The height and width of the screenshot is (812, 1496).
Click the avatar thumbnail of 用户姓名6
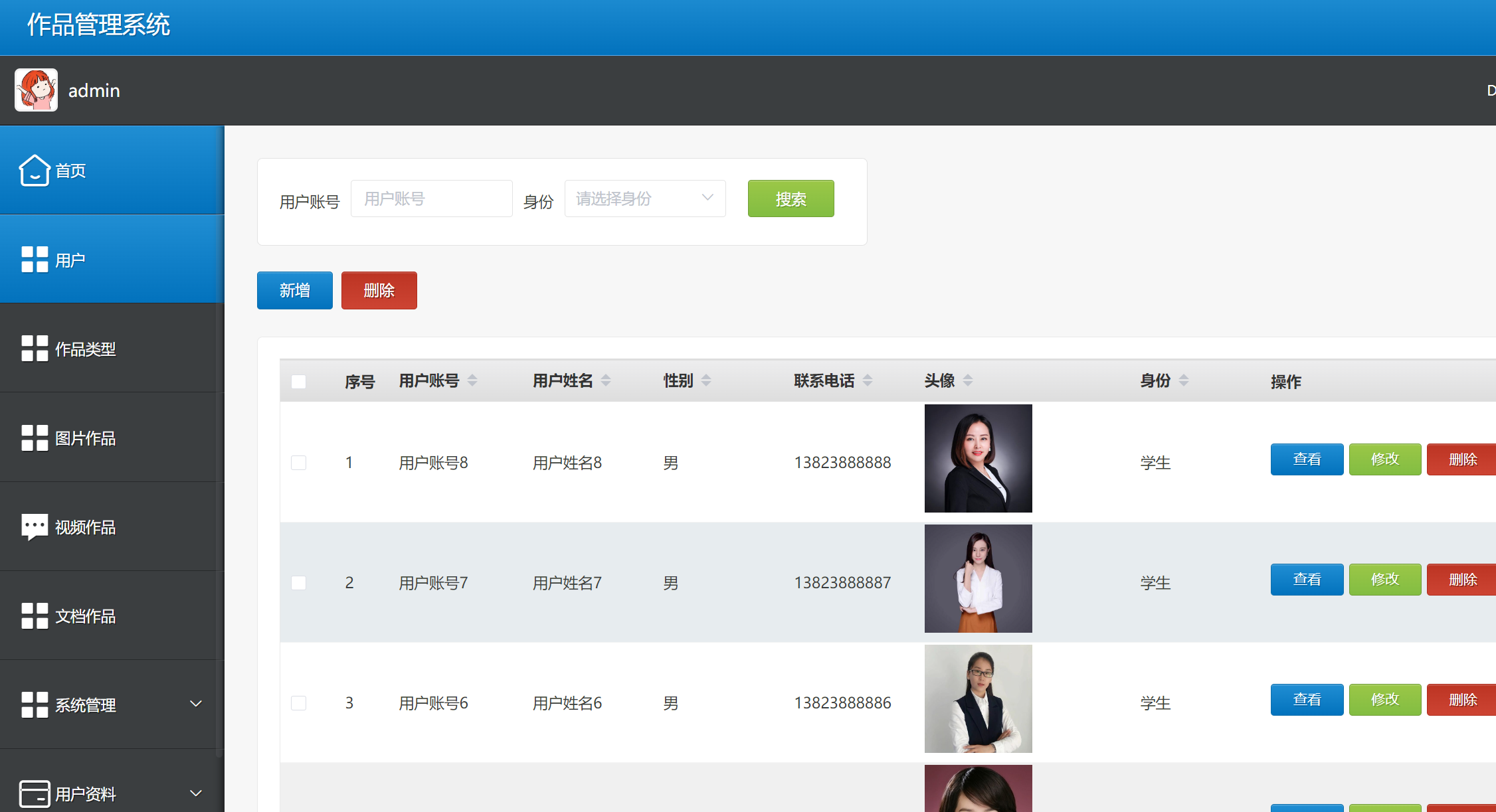[978, 699]
